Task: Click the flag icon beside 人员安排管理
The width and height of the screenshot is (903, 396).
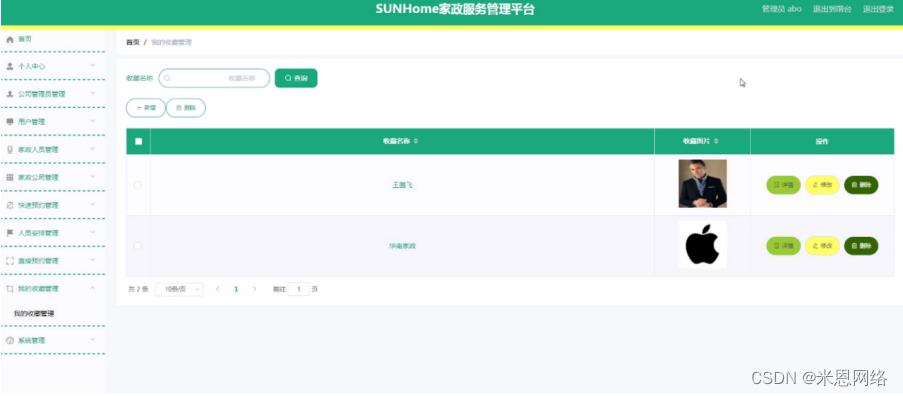Action: (x=9, y=233)
